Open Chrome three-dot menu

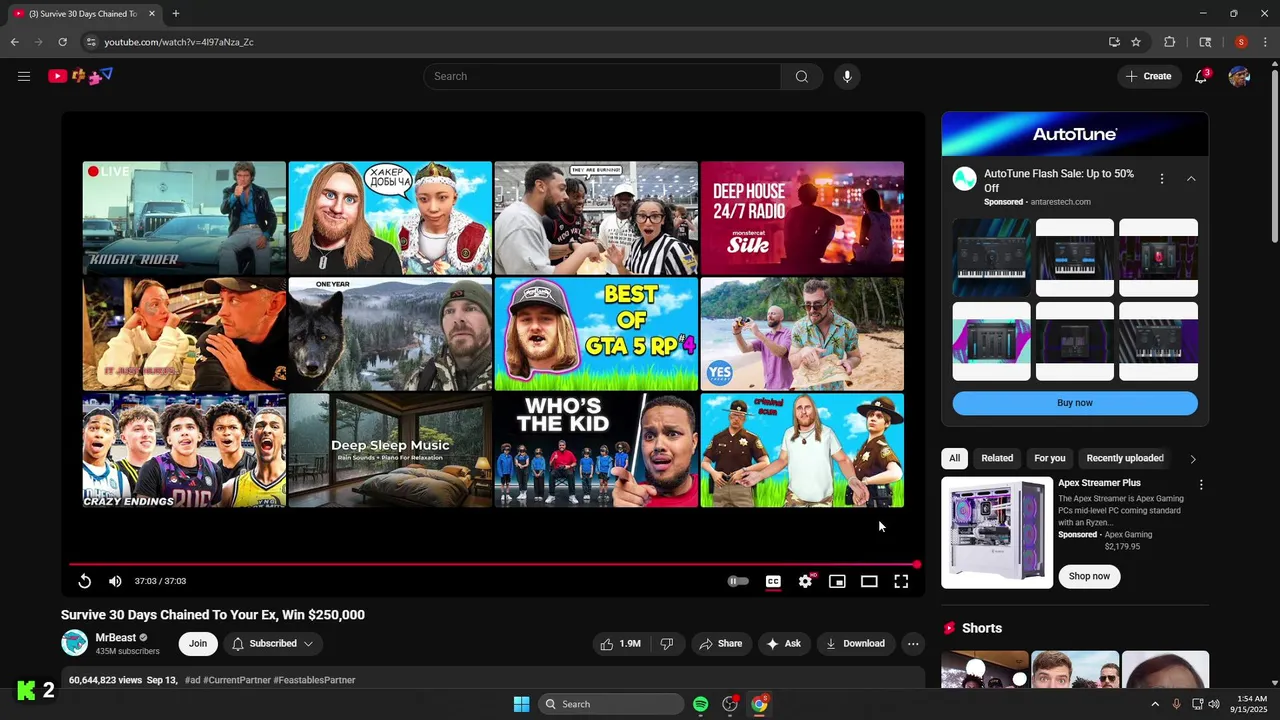click(x=1266, y=42)
